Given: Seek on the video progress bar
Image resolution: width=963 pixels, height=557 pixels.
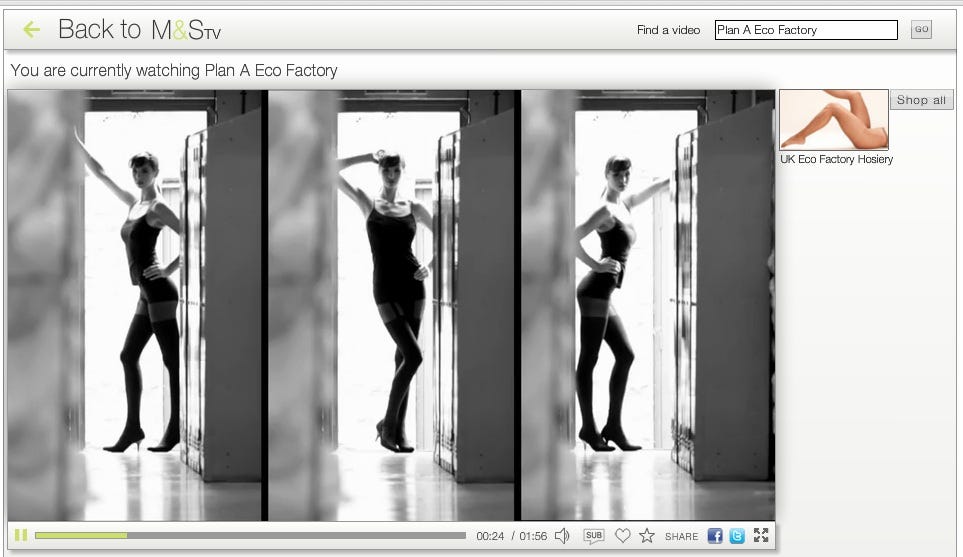Looking at the screenshot, I should 251,536.
